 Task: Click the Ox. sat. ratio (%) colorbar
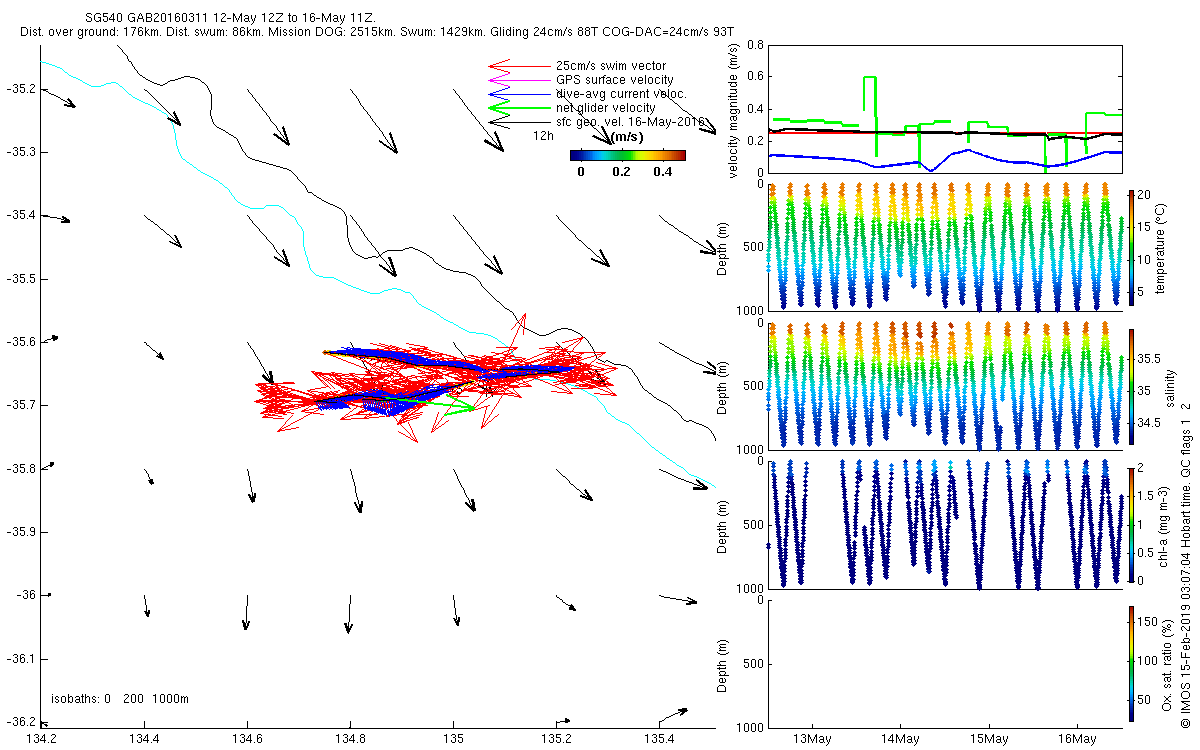(1131, 663)
